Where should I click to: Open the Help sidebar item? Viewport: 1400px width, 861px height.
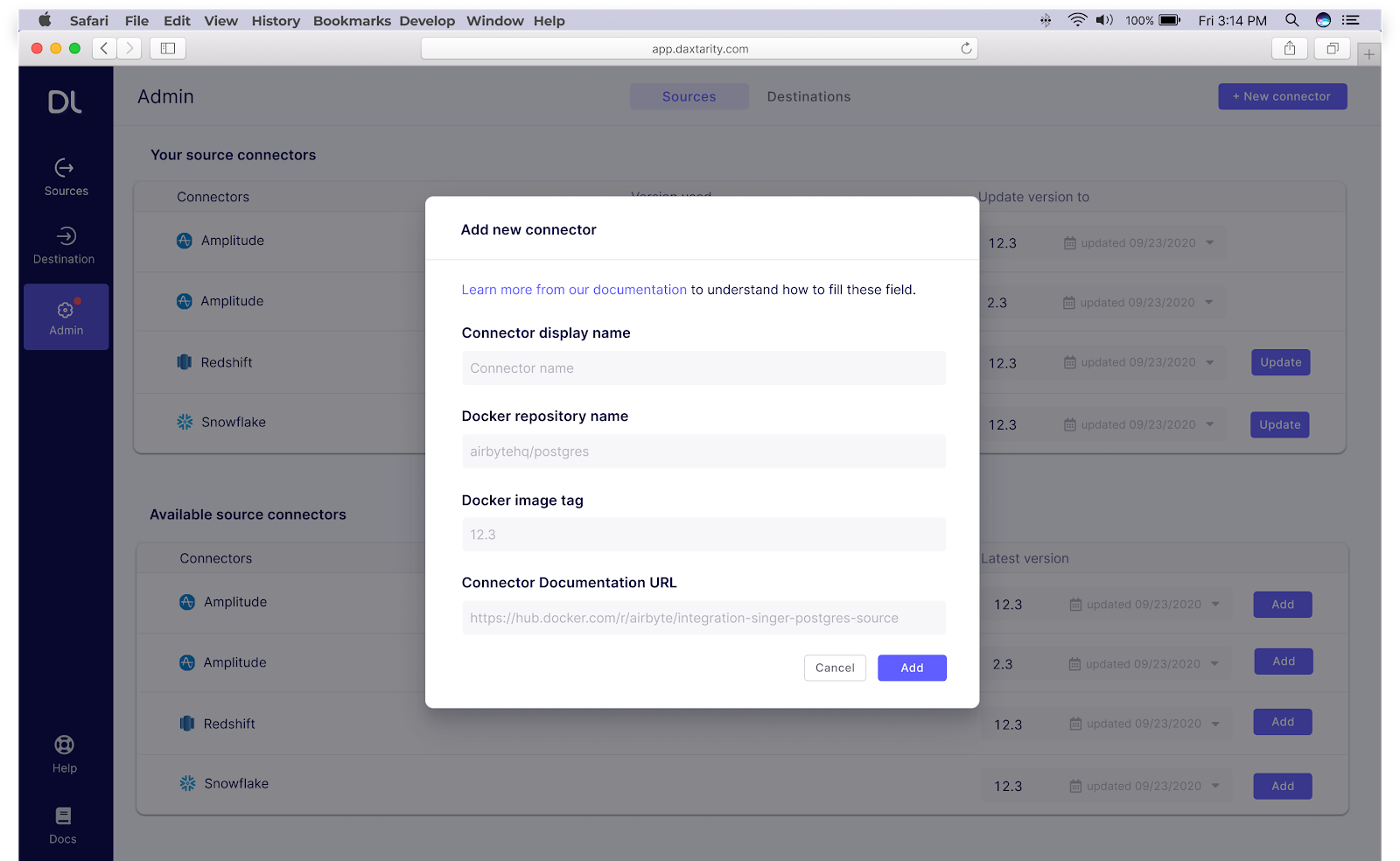(x=65, y=754)
